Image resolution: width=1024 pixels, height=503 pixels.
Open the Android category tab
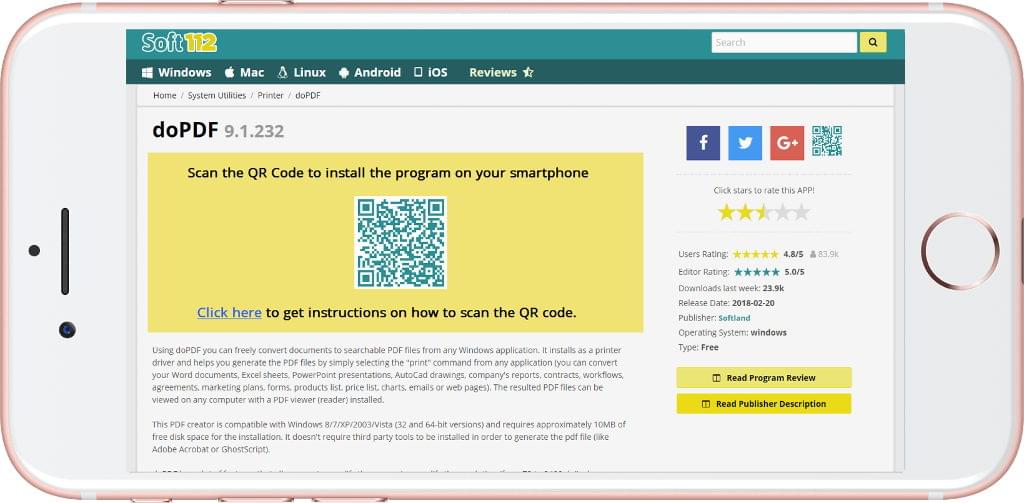point(370,72)
